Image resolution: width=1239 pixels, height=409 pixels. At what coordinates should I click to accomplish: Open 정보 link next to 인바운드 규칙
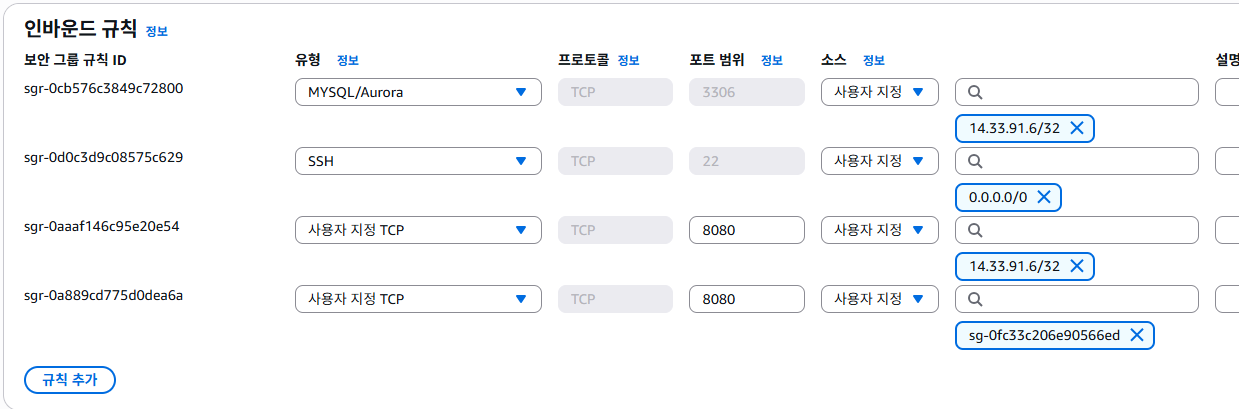pos(157,31)
